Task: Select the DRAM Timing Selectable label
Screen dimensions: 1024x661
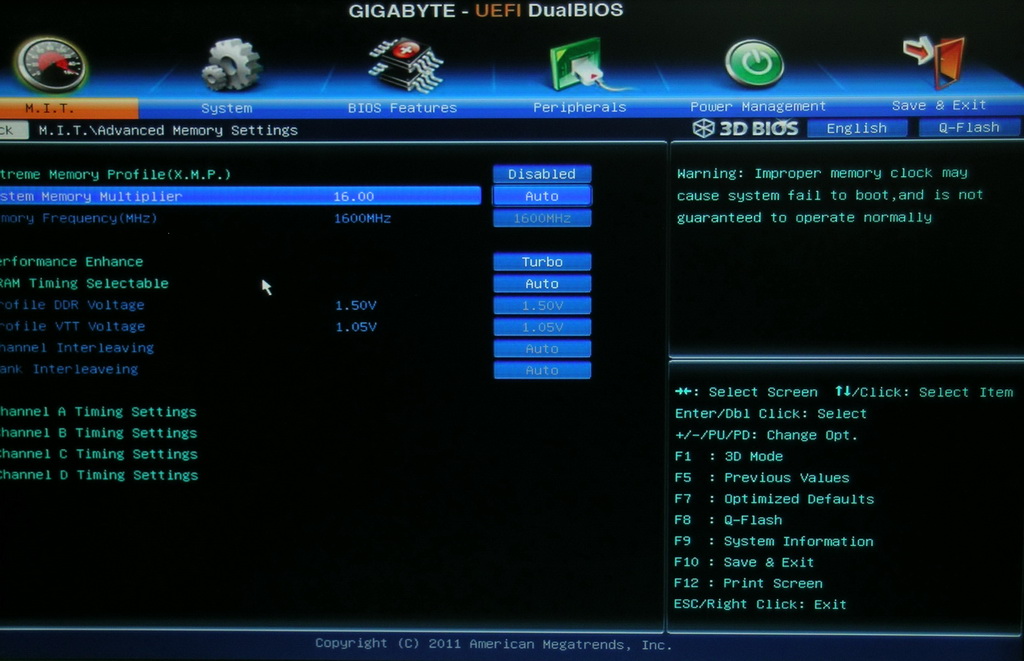Action: click(84, 283)
